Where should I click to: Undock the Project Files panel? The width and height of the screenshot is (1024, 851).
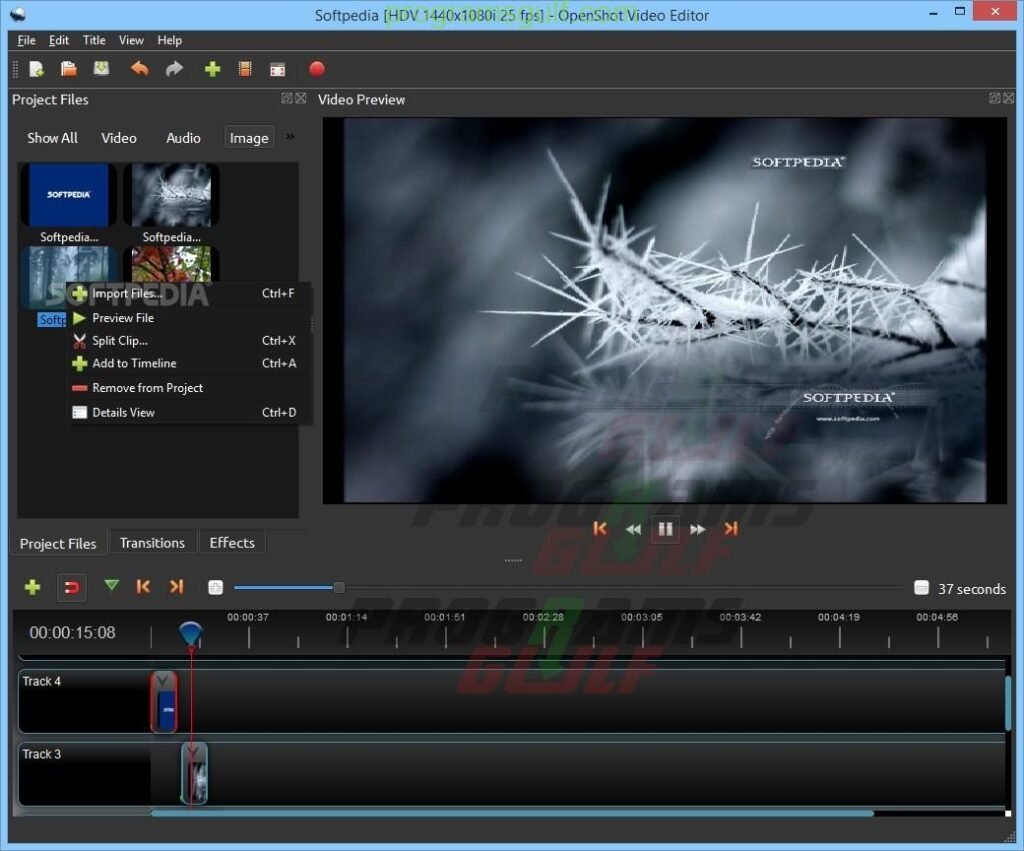coord(287,98)
